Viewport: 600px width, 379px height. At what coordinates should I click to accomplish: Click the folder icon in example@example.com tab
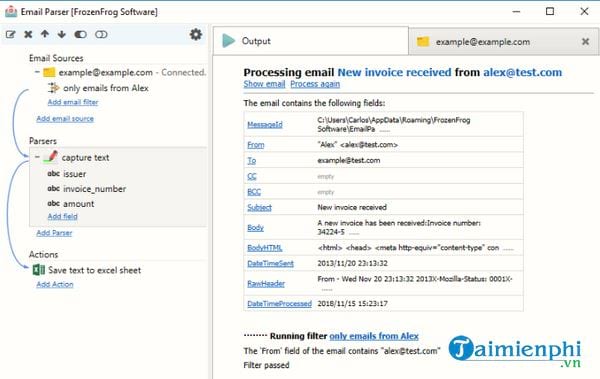pyautogui.click(x=423, y=41)
